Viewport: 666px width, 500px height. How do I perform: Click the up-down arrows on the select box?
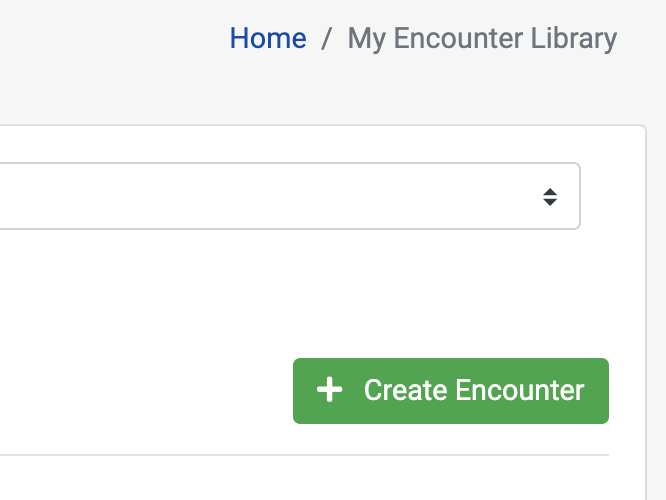coord(550,197)
